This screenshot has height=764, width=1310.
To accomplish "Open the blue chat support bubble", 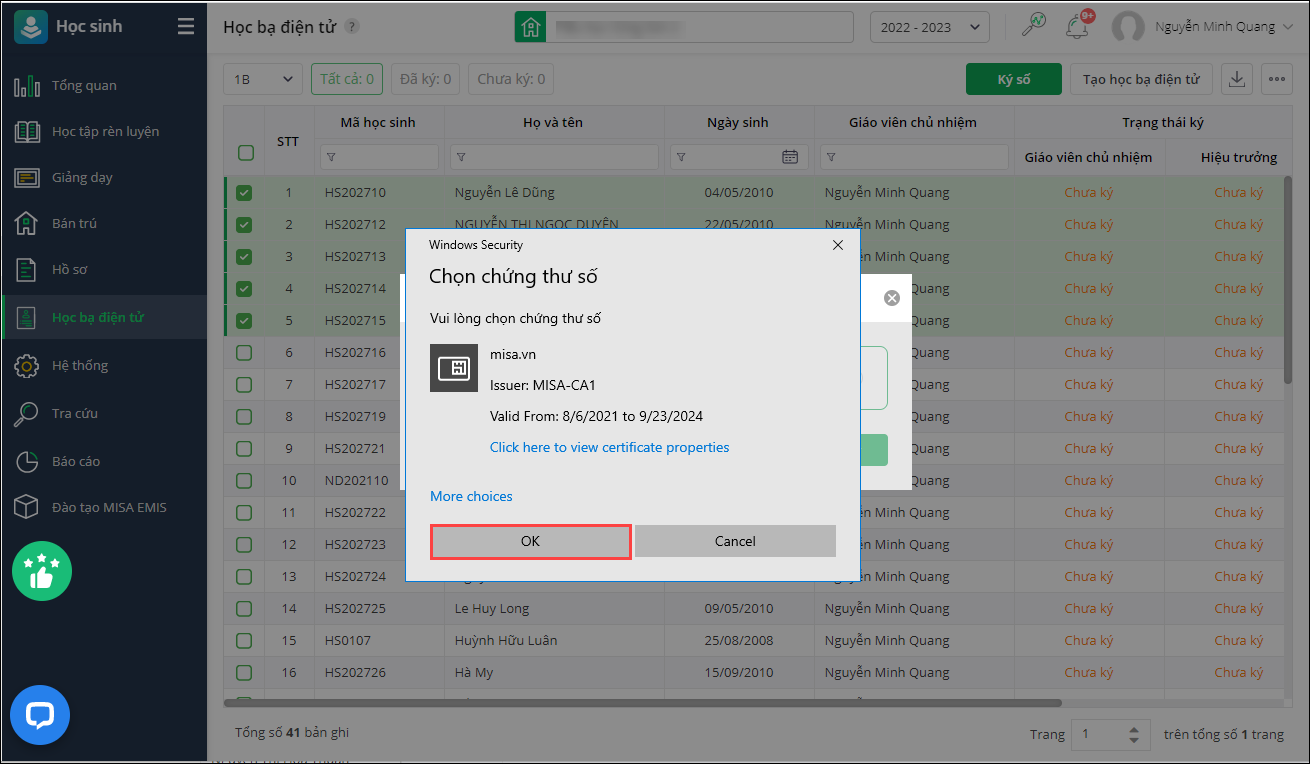I will (x=40, y=715).
